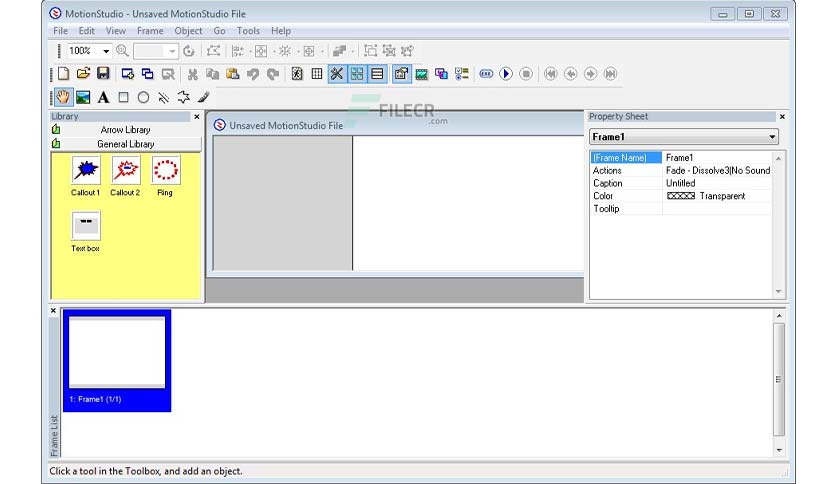Select the Image tool with the landscape icon
The height and width of the screenshot is (484, 836).
click(83, 97)
